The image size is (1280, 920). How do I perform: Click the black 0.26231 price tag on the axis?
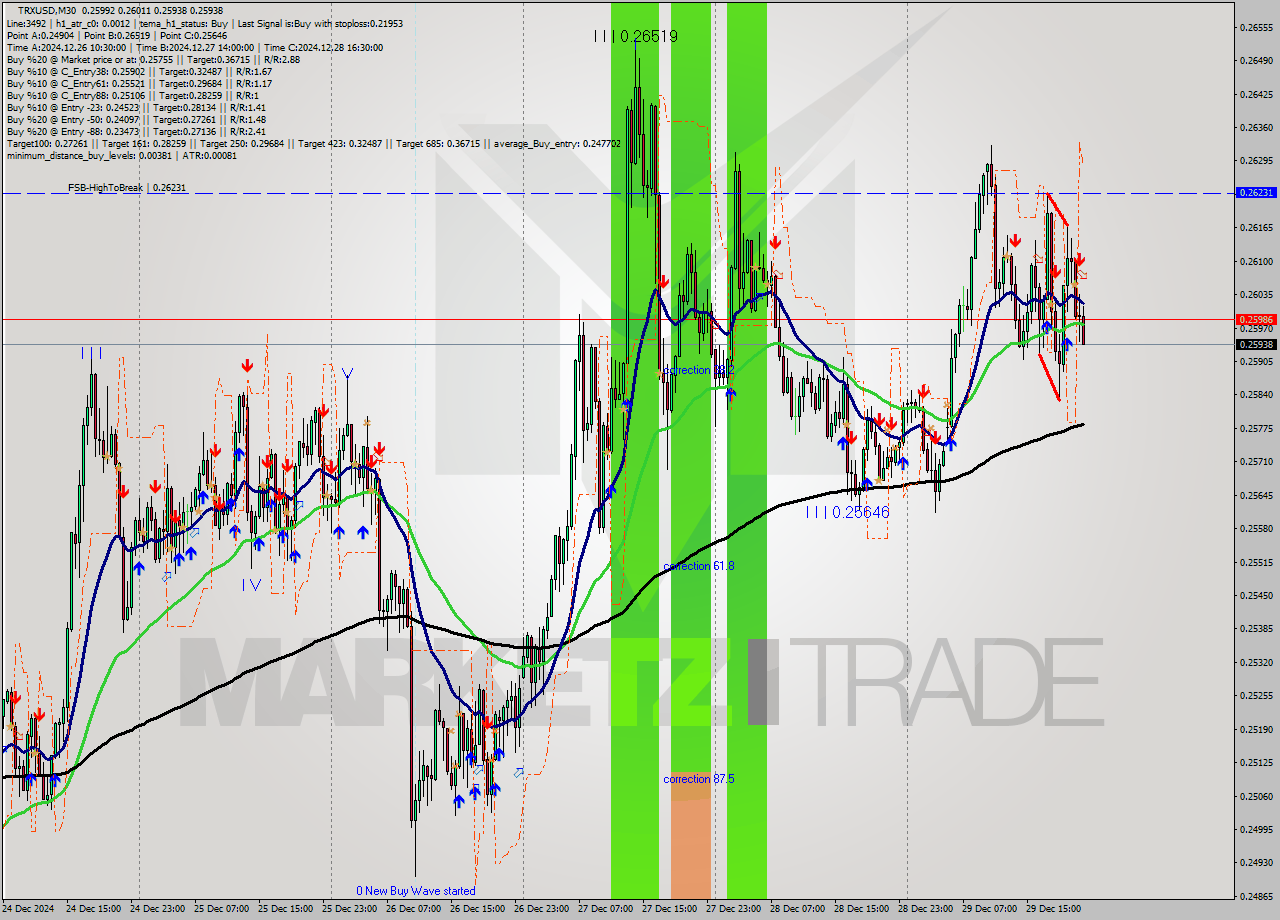pos(1256,193)
